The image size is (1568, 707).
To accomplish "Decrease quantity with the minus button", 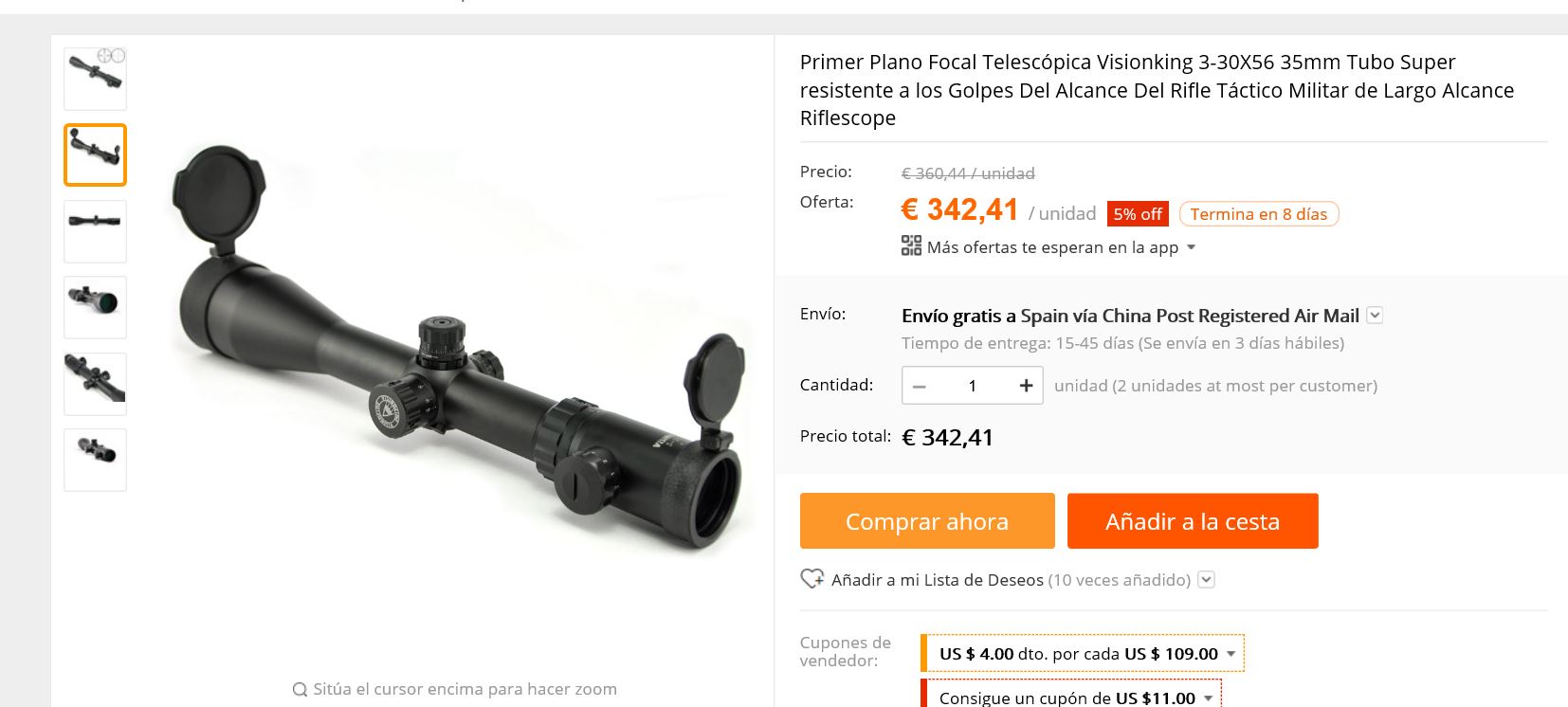I will click(x=919, y=386).
